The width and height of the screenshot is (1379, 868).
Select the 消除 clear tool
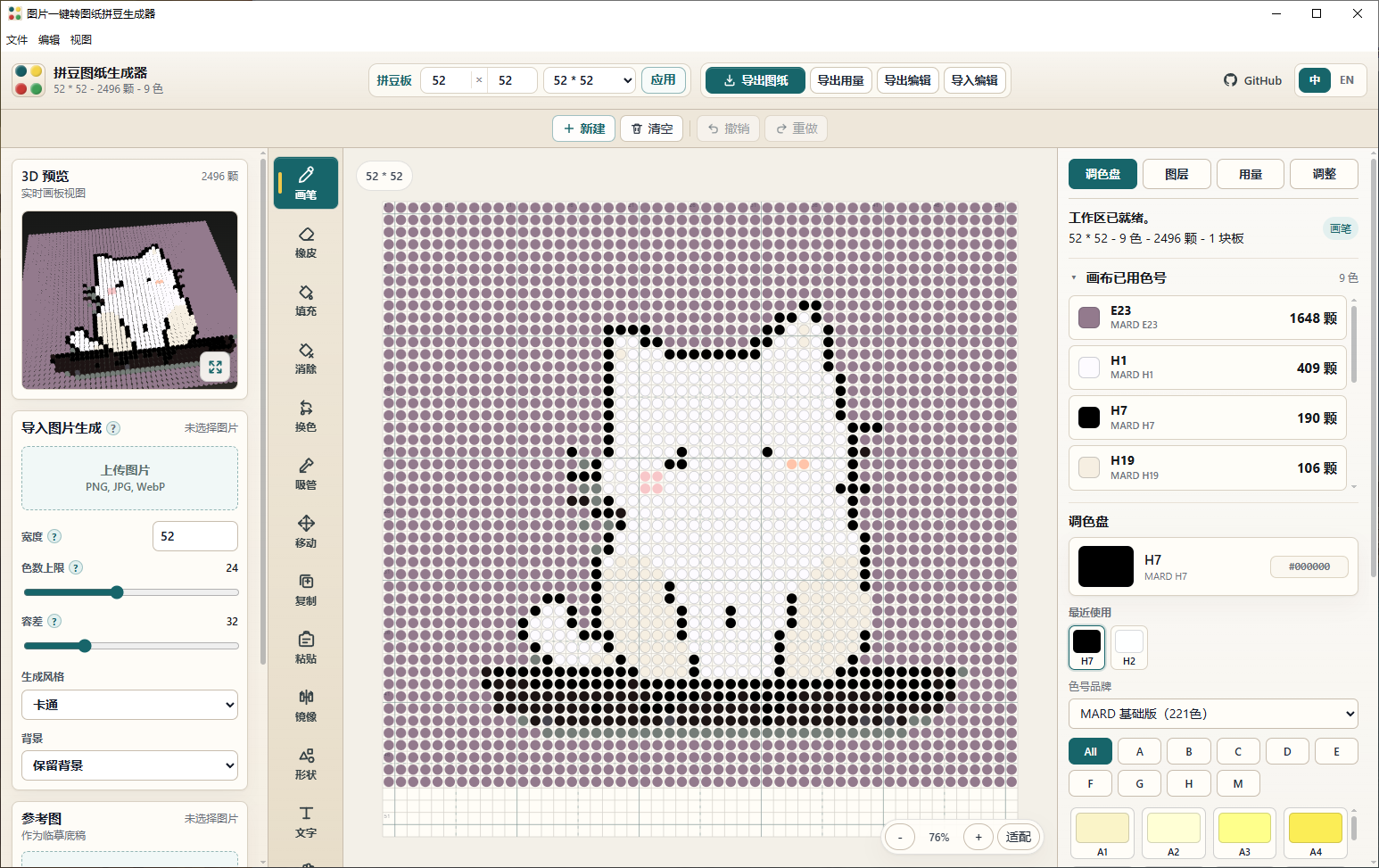pyautogui.click(x=306, y=358)
